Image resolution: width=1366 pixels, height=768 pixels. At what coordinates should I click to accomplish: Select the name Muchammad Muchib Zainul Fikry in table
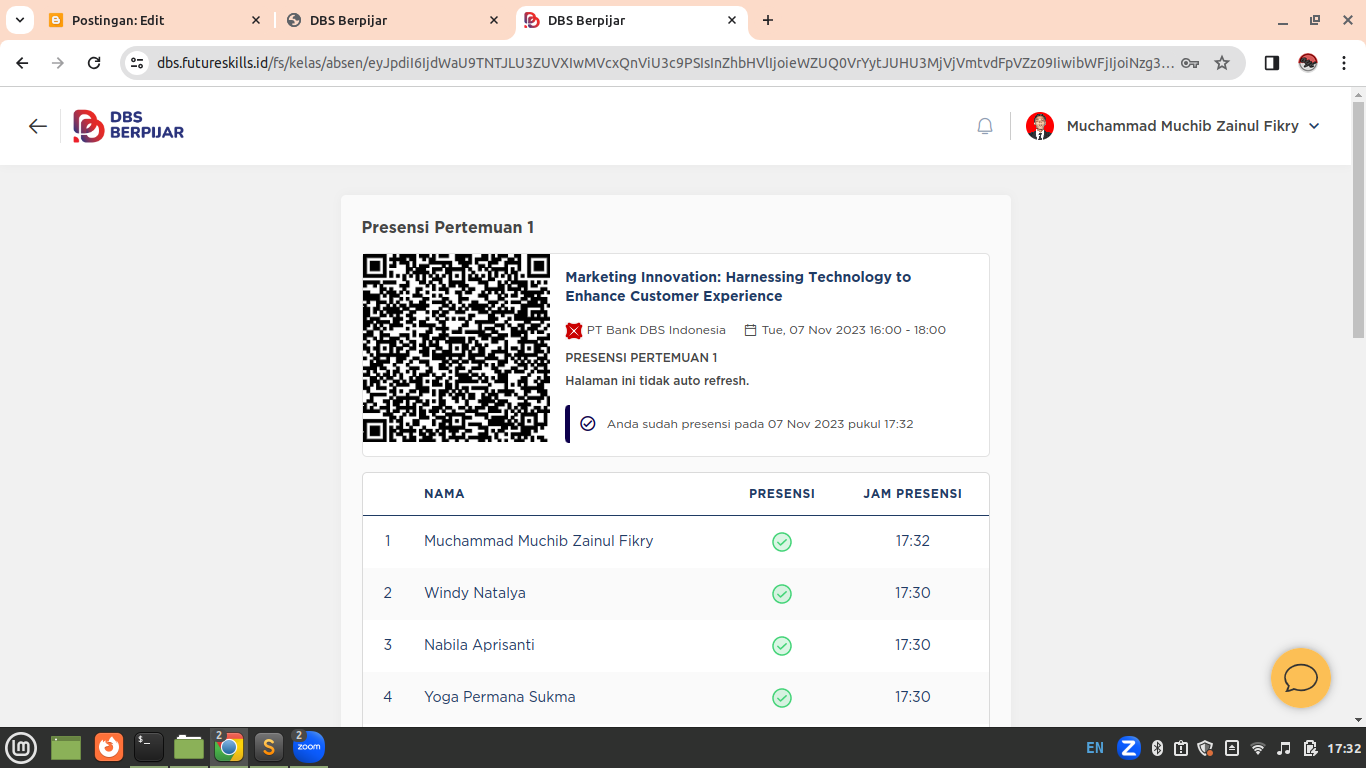tap(539, 541)
